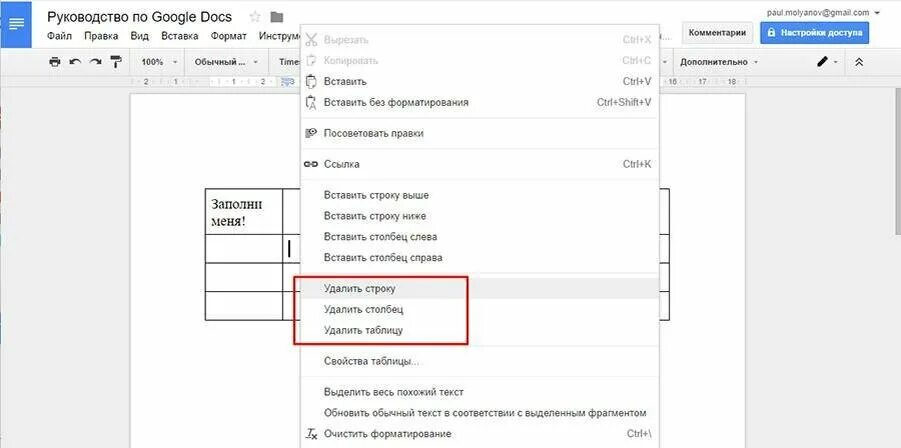Click the Paste clipboard icon

(x=311, y=82)
